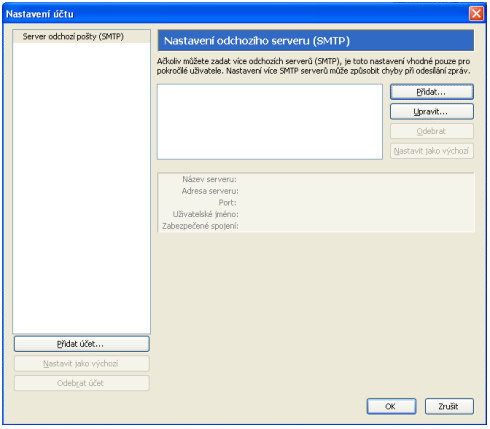The image size is (490, 429).
Task: Click Nastavit jako výchozí below the account list
Action: click(81, 363)
